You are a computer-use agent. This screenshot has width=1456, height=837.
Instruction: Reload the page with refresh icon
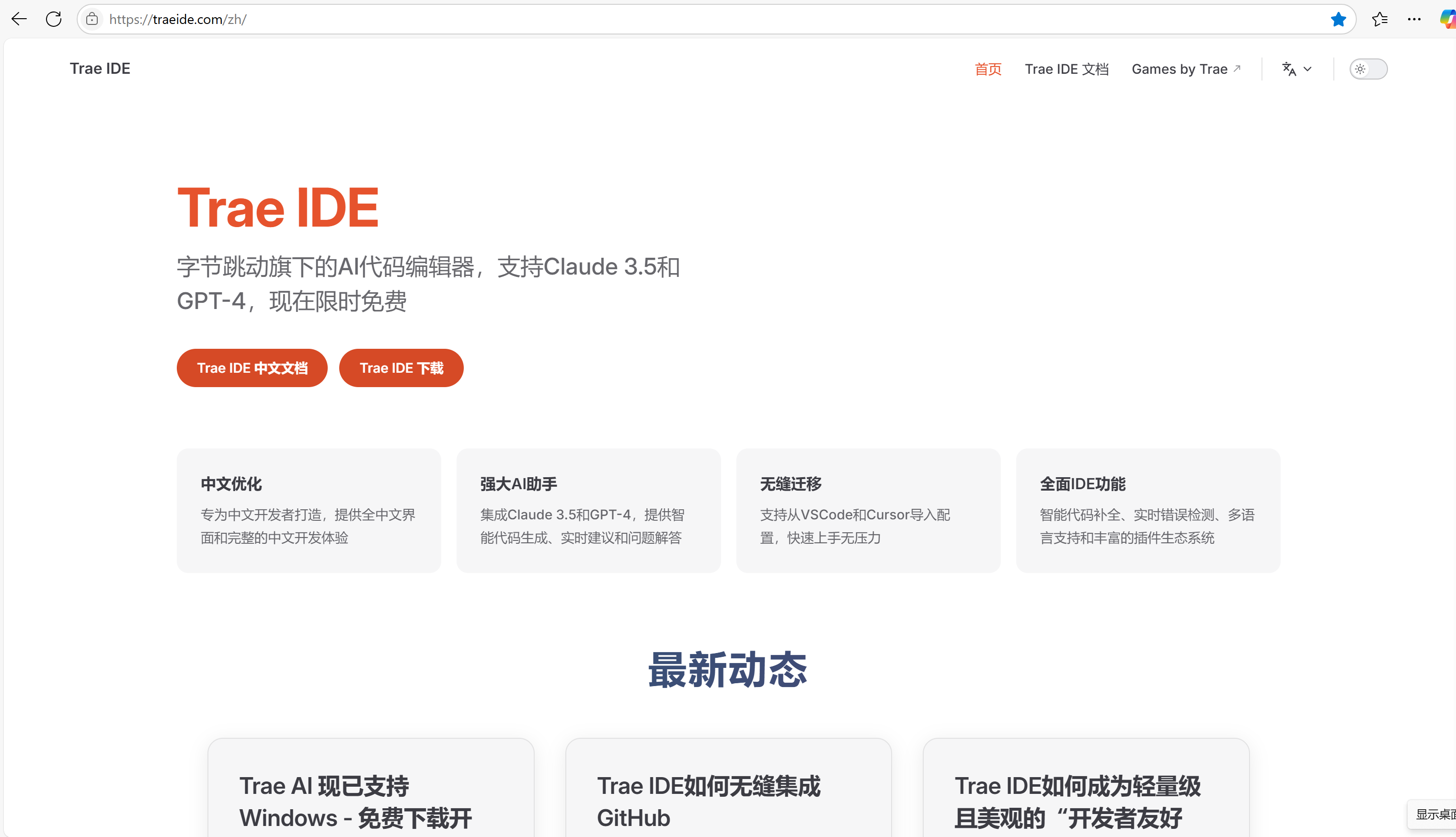[54, 19]
